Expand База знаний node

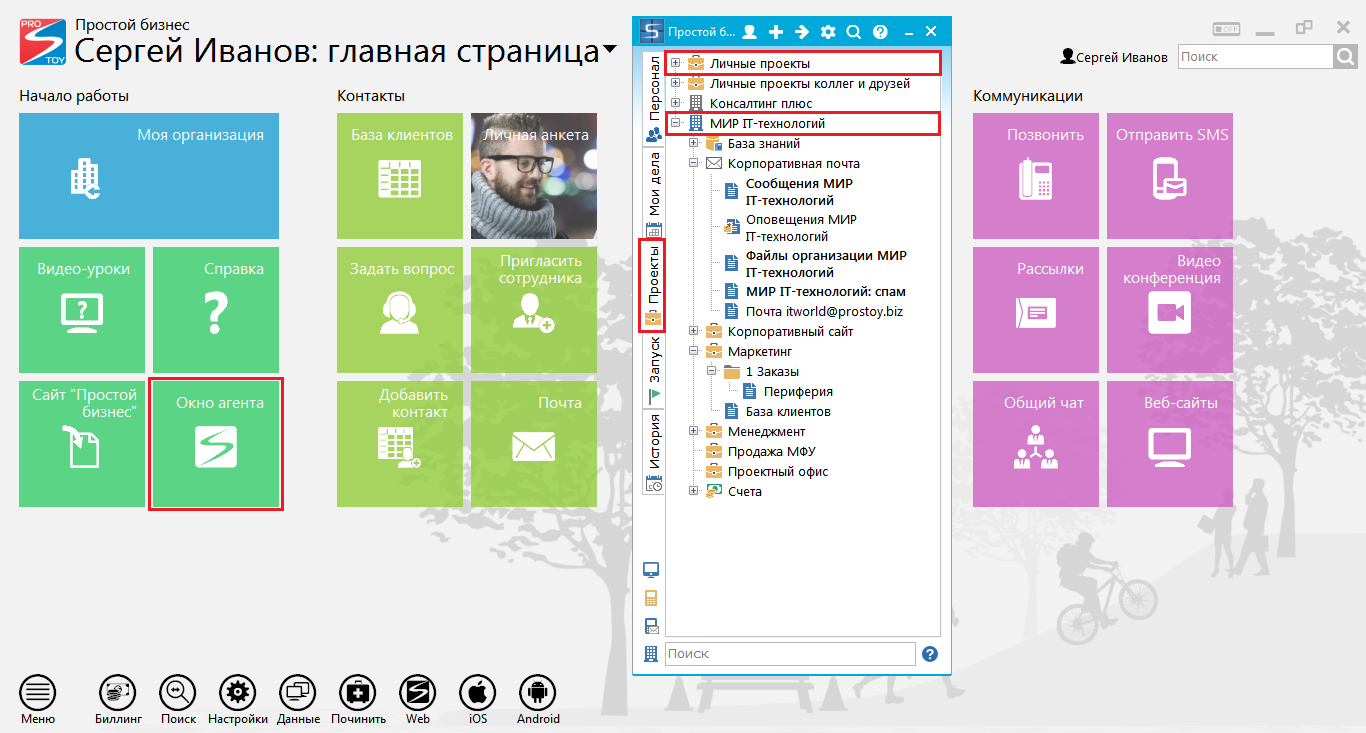point(694,143)
